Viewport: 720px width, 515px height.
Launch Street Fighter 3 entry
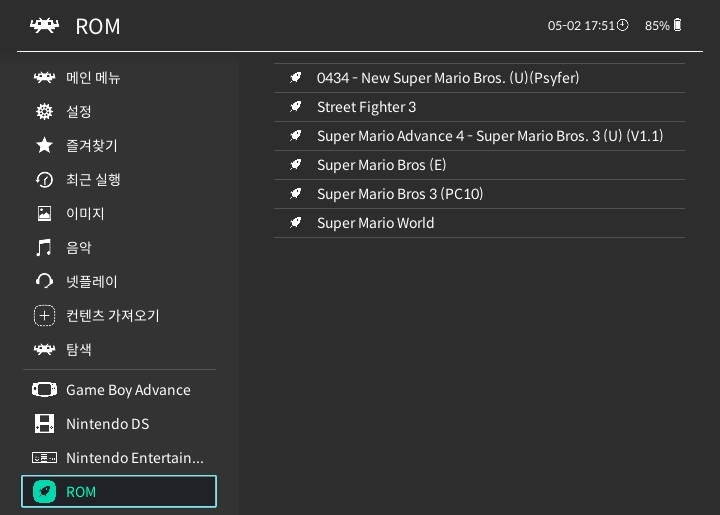479,107
